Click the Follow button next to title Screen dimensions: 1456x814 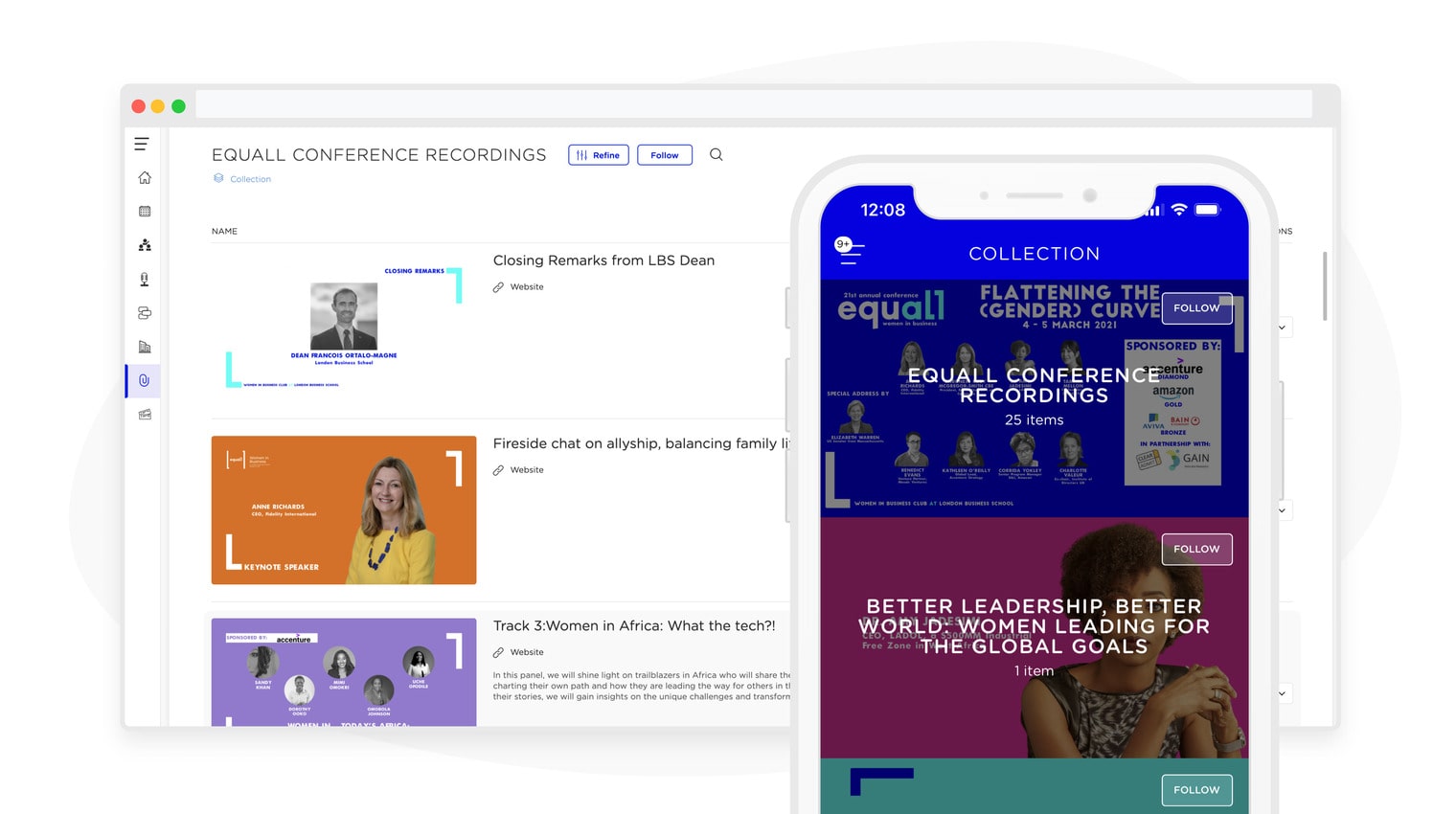click(665, 155)
